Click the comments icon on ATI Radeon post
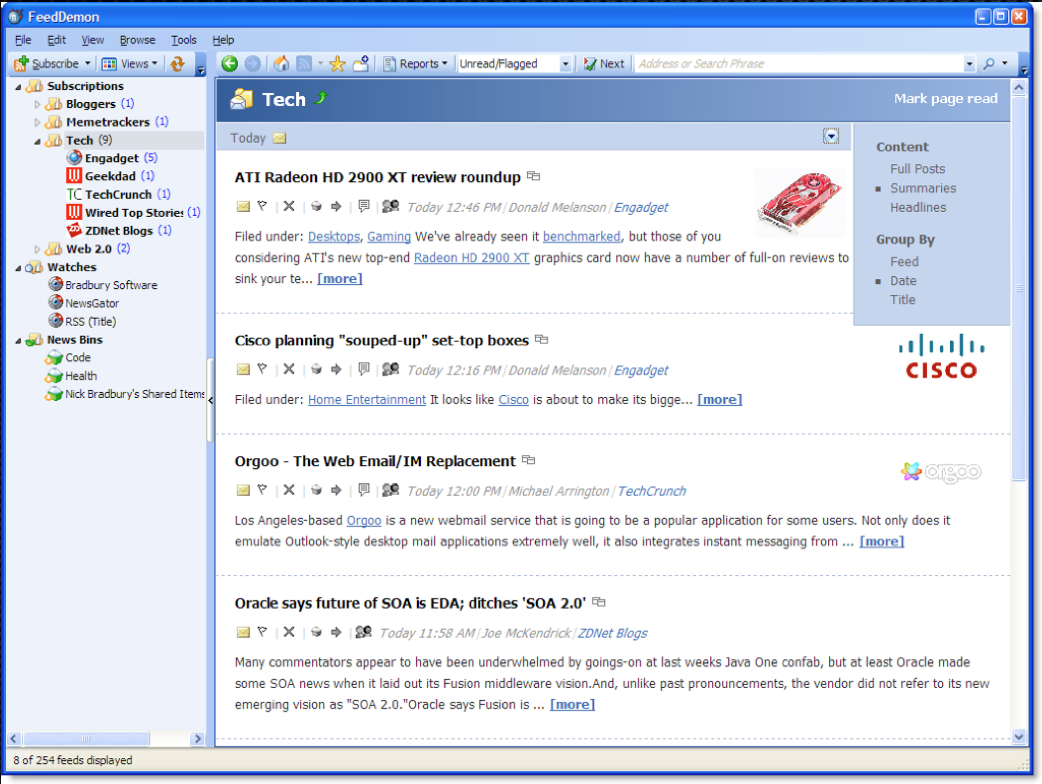This screenshot has height=784, width=1042. click(364, 207)
